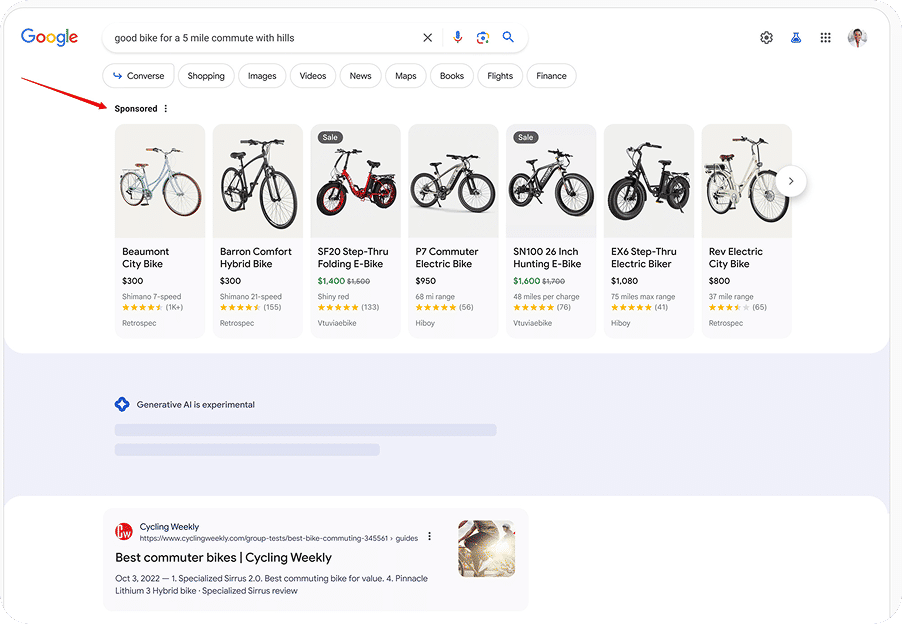This screenshot has width=902, height=624.
Task: Open the EX6 Step-Thru Electric Biker image
Action: (x=649, y=181)
